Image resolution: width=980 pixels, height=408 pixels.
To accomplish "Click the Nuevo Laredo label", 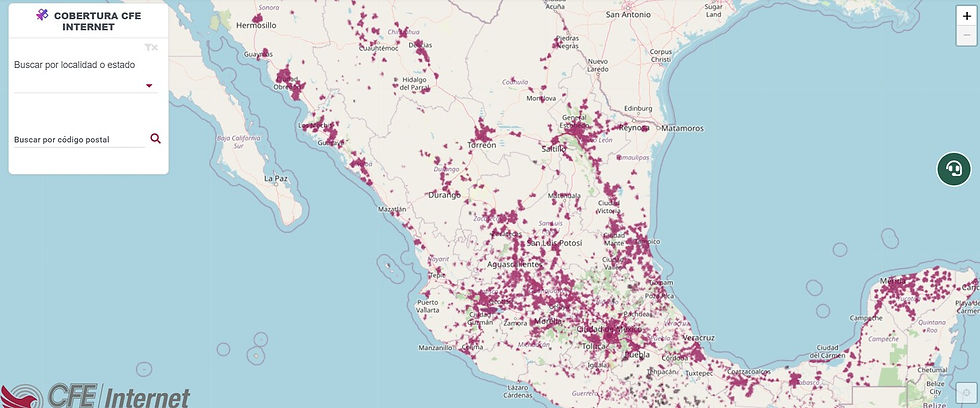I will coord(598,66).
